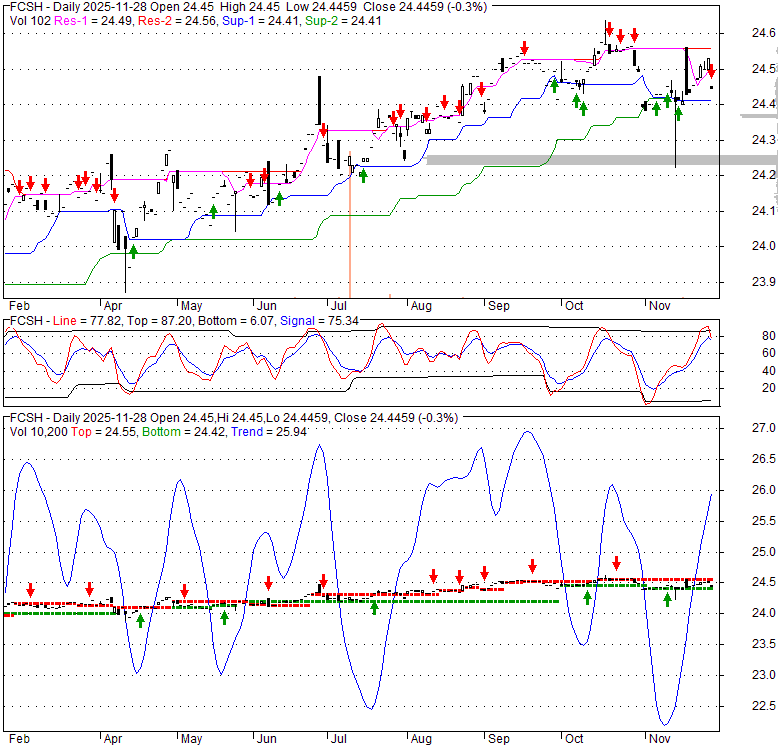Click green up arrow in mid-July price chart
This screenshot has height=745, width=780.
pyautogui.click(x=363, y=175)
